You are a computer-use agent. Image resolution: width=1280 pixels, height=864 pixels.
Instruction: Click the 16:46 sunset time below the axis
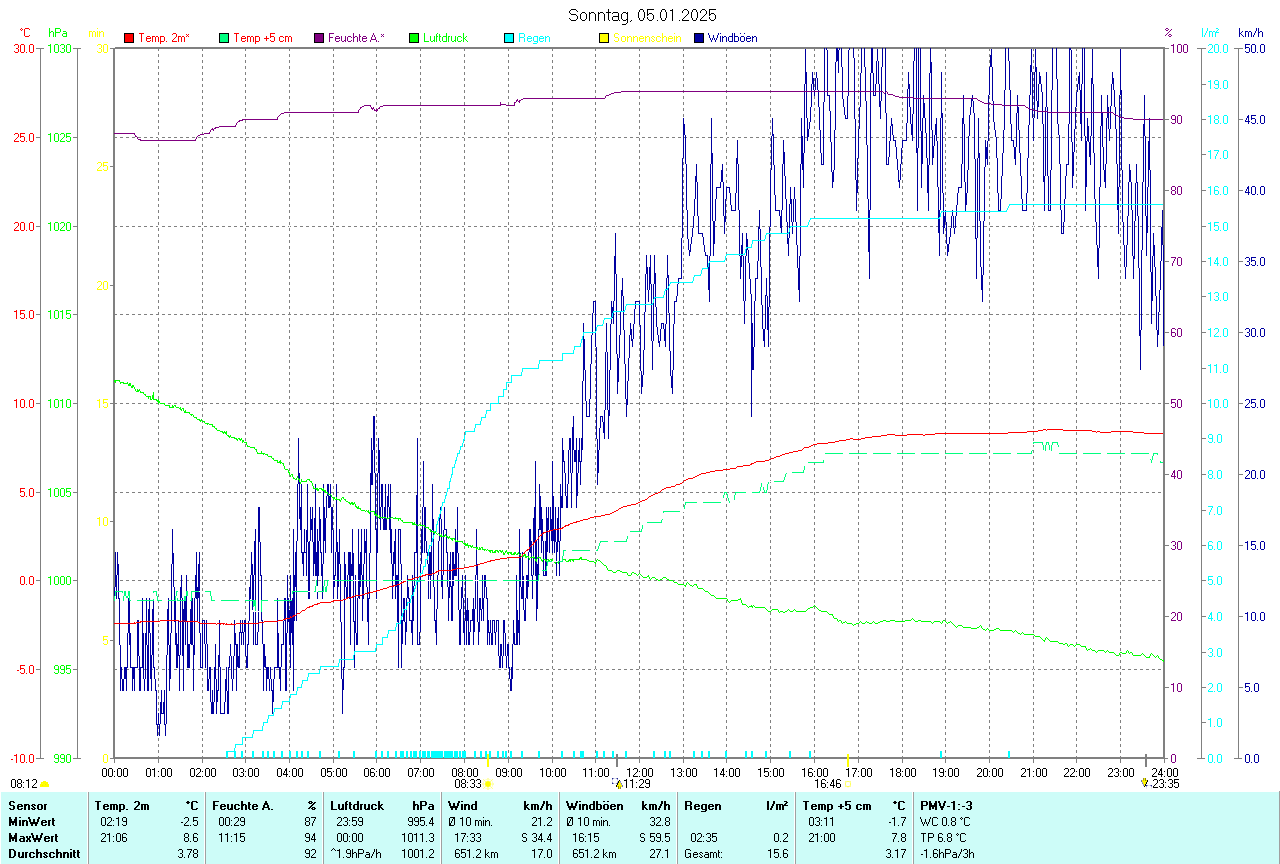tap(827, 784)
